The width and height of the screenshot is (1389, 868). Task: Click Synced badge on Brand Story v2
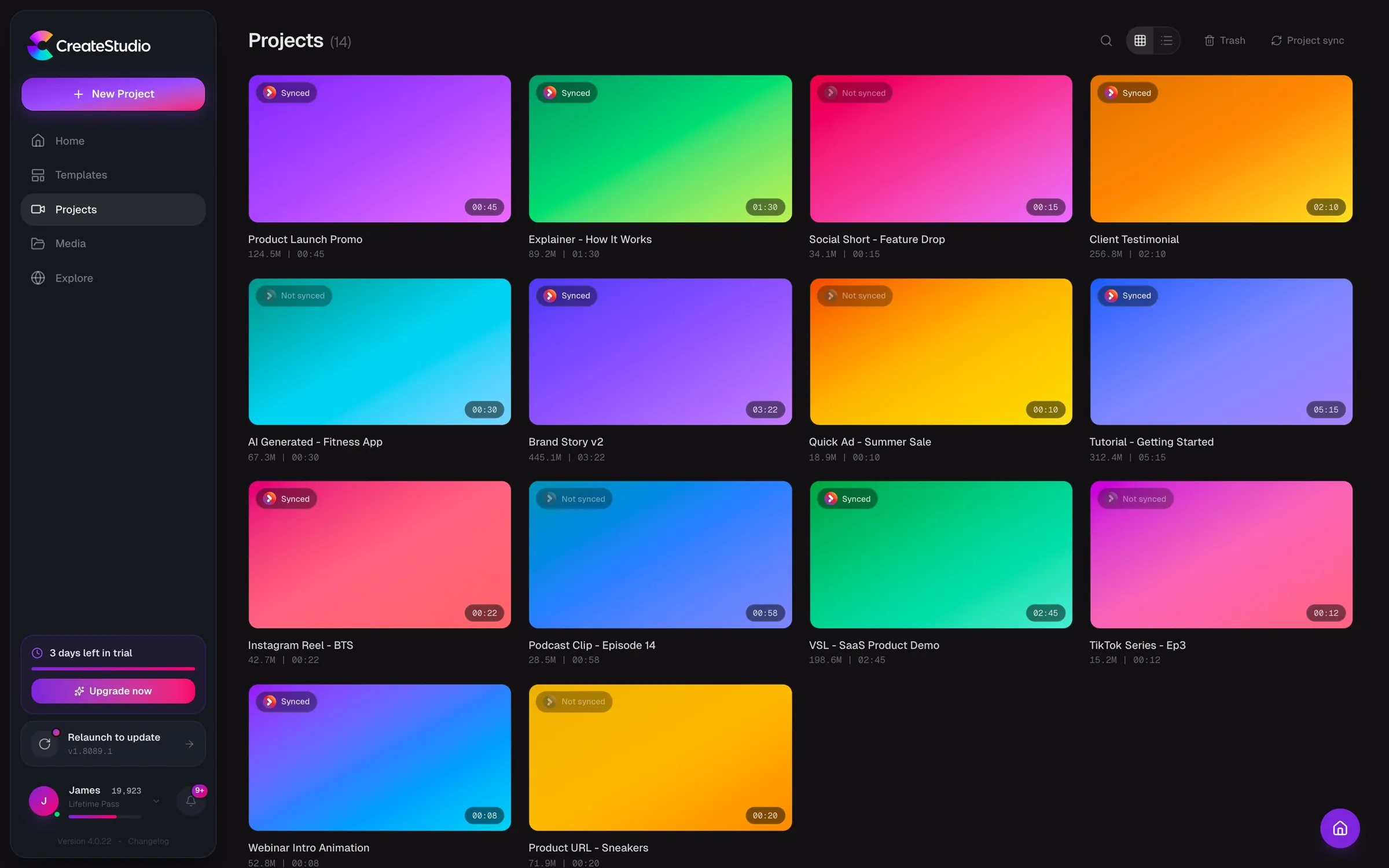pyautogui.click(x=567, y=296)
